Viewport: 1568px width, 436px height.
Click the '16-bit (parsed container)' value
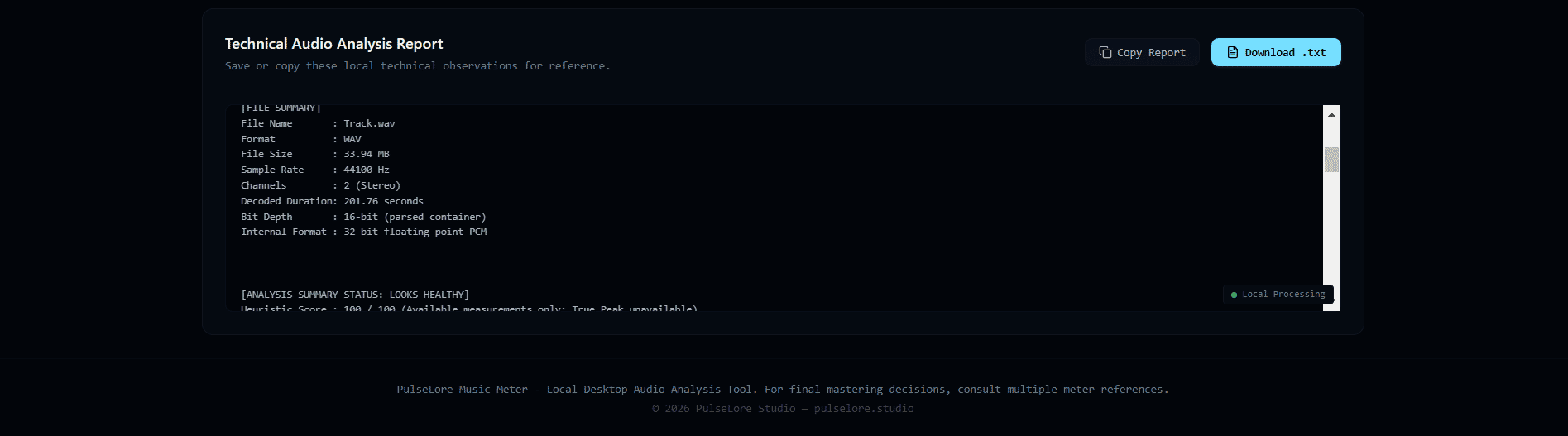[x=415, y=217]
